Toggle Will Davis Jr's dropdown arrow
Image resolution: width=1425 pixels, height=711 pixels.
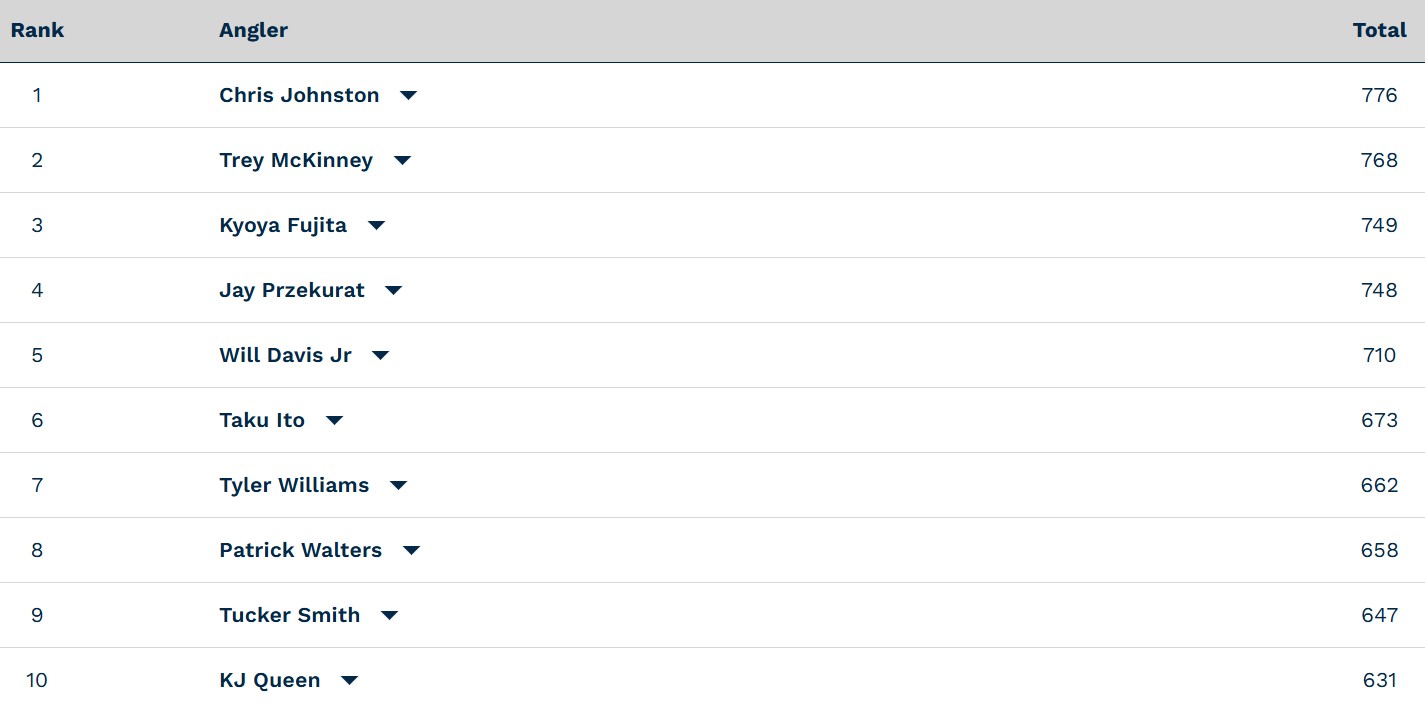(380, 356)
